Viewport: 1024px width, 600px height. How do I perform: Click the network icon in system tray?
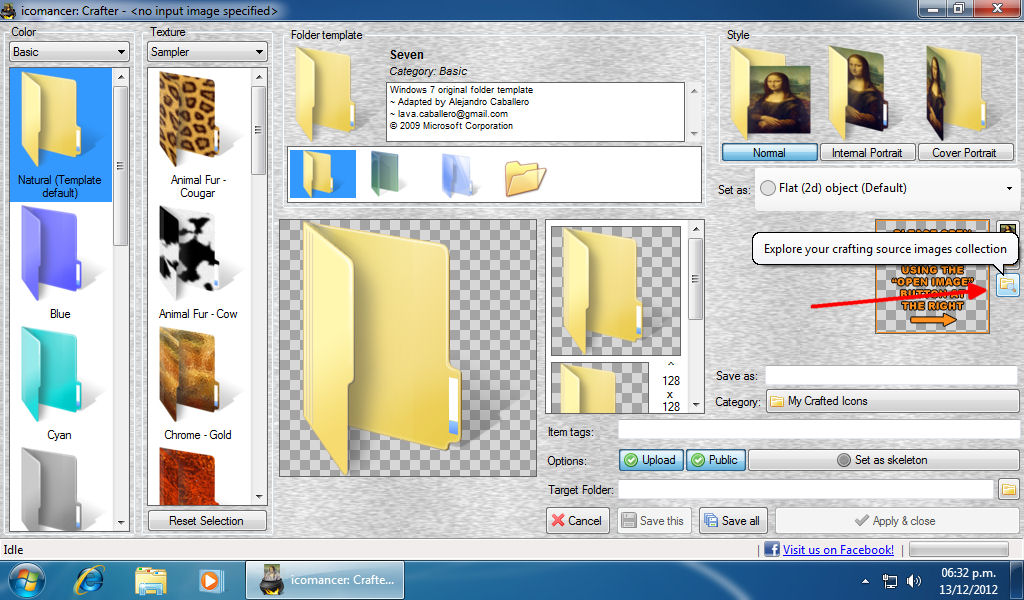(x=889, y=580)
